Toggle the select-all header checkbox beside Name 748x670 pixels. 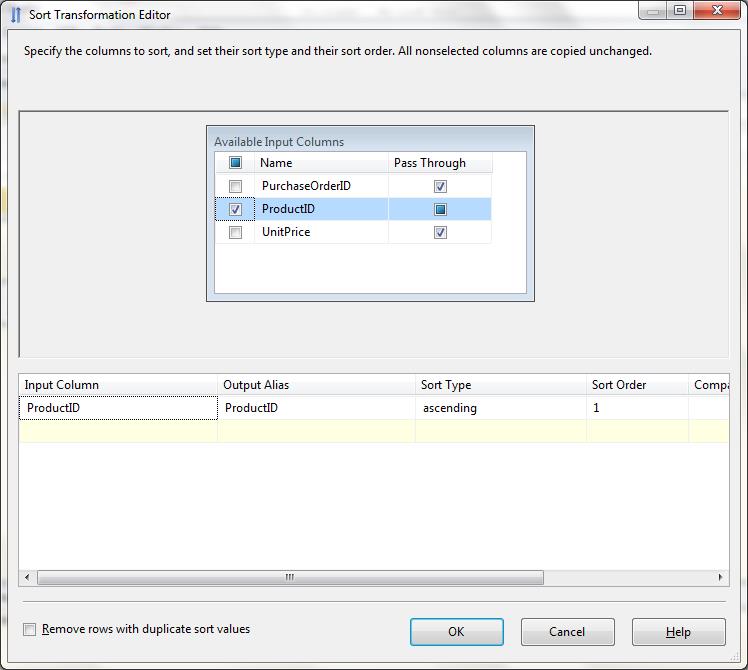[236, 163]
